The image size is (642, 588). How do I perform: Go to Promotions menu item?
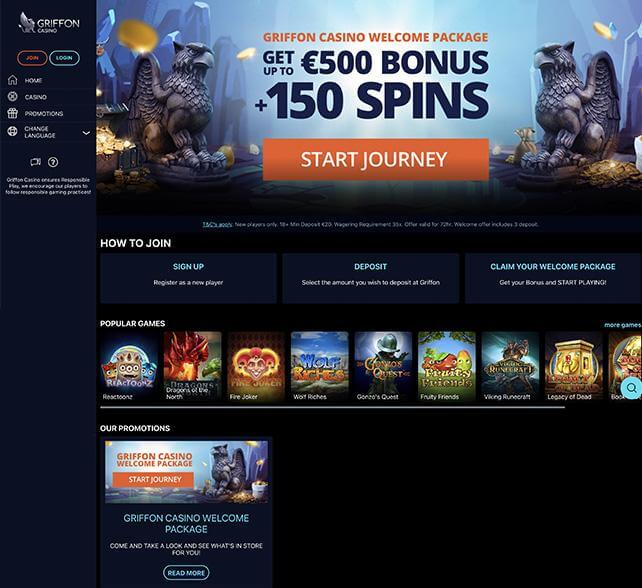[44, 113]
